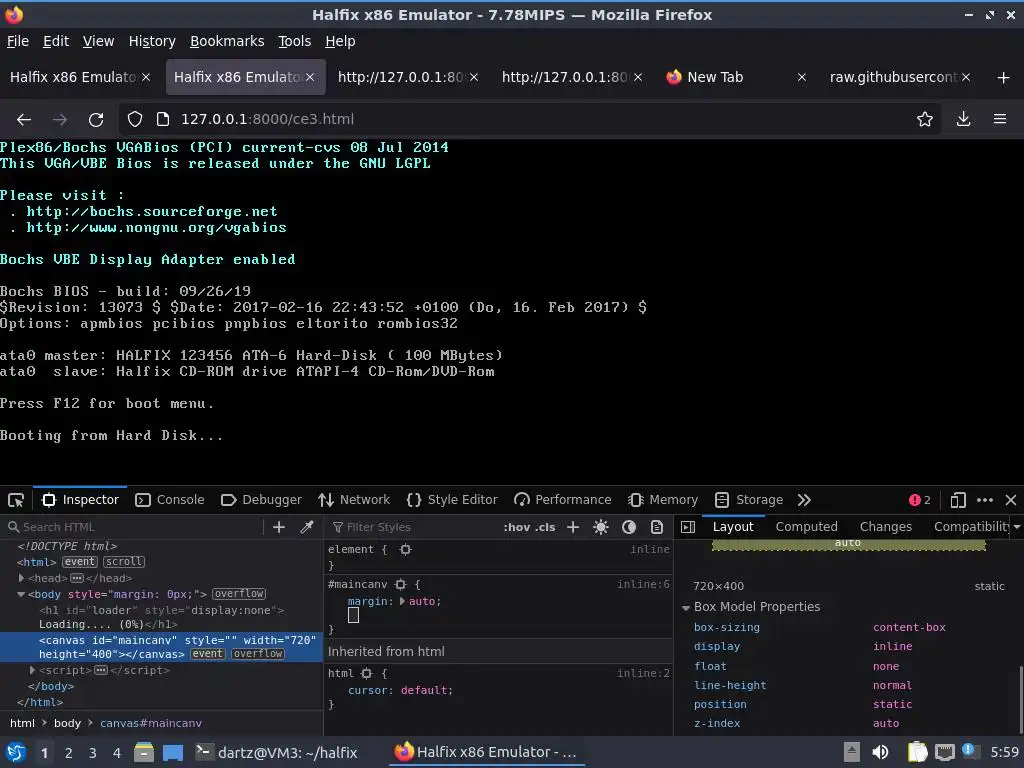The width and height of the screenshot is (1024, 768).
Task: Open the Performance panel
Action: pos(562,500)
